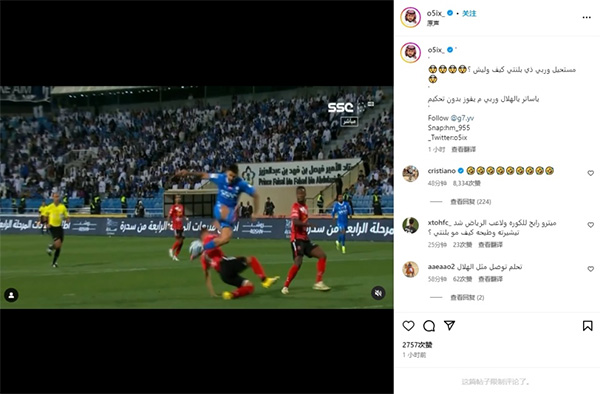Expand the 224 replies under cristiano's comment
The width and height of the screenshot is (600, 394).
pos(470,202)
